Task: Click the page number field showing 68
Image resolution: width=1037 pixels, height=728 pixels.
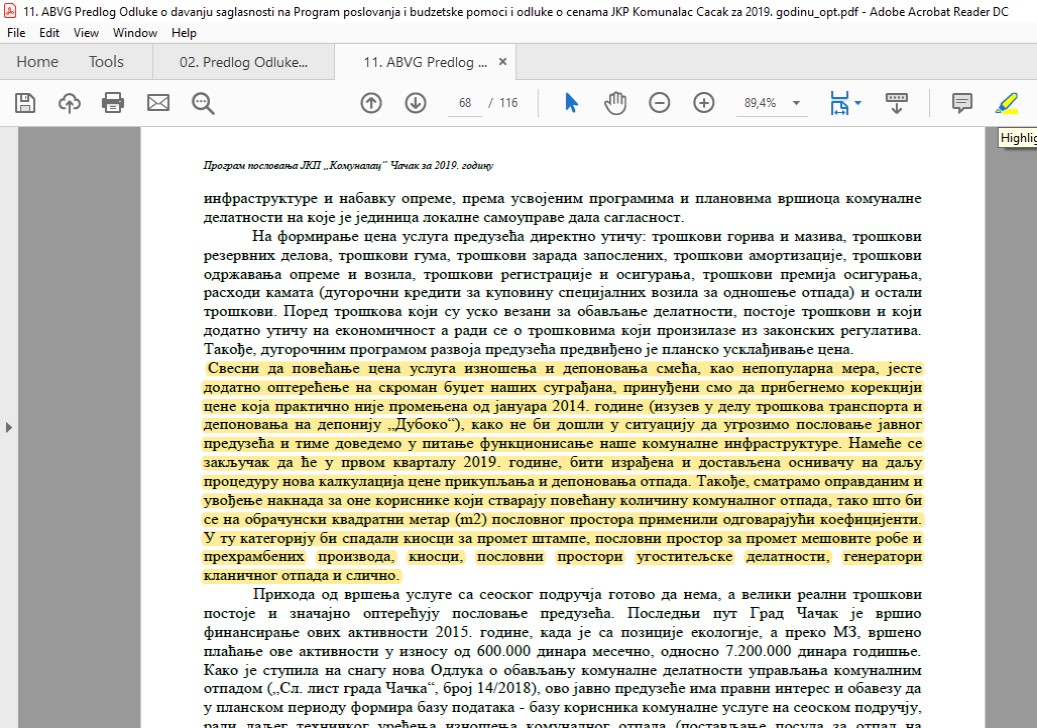Action: click(465, 103)
